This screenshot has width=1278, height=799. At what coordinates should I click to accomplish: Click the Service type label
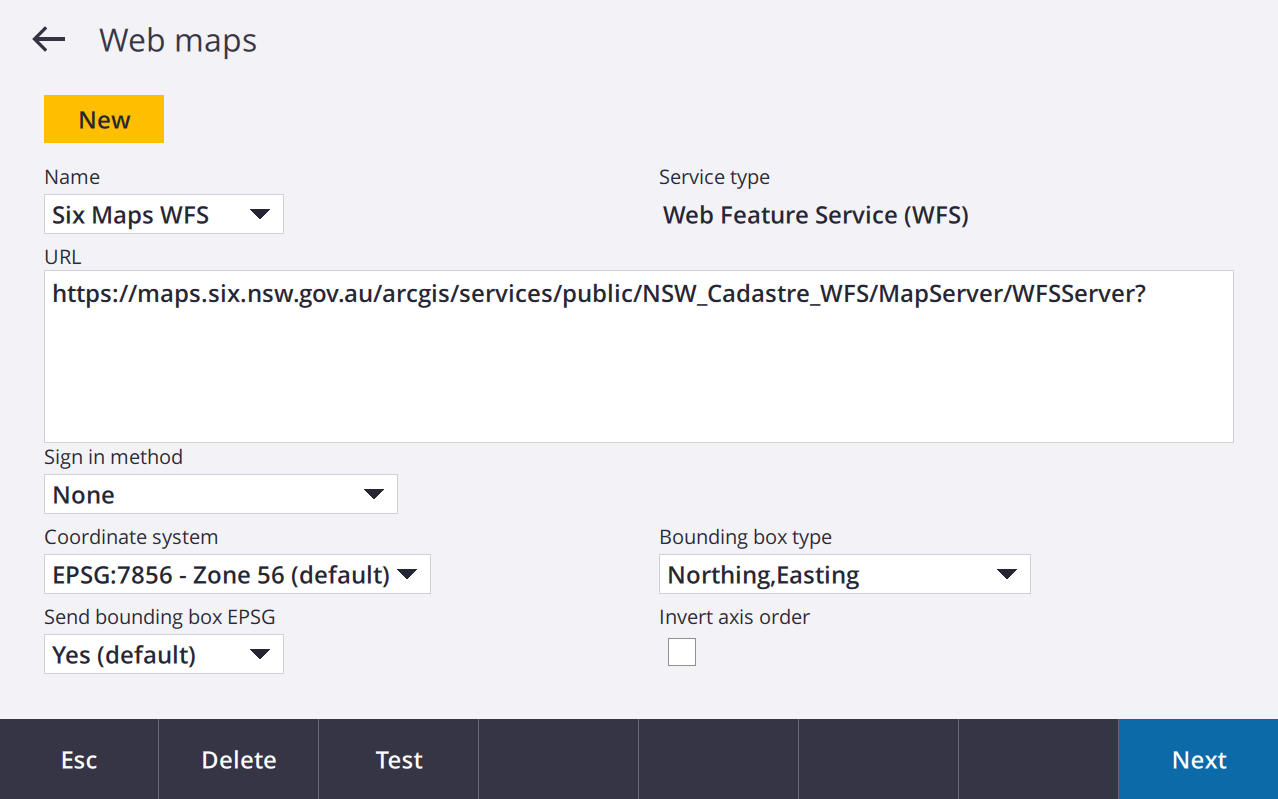(714, 177)
